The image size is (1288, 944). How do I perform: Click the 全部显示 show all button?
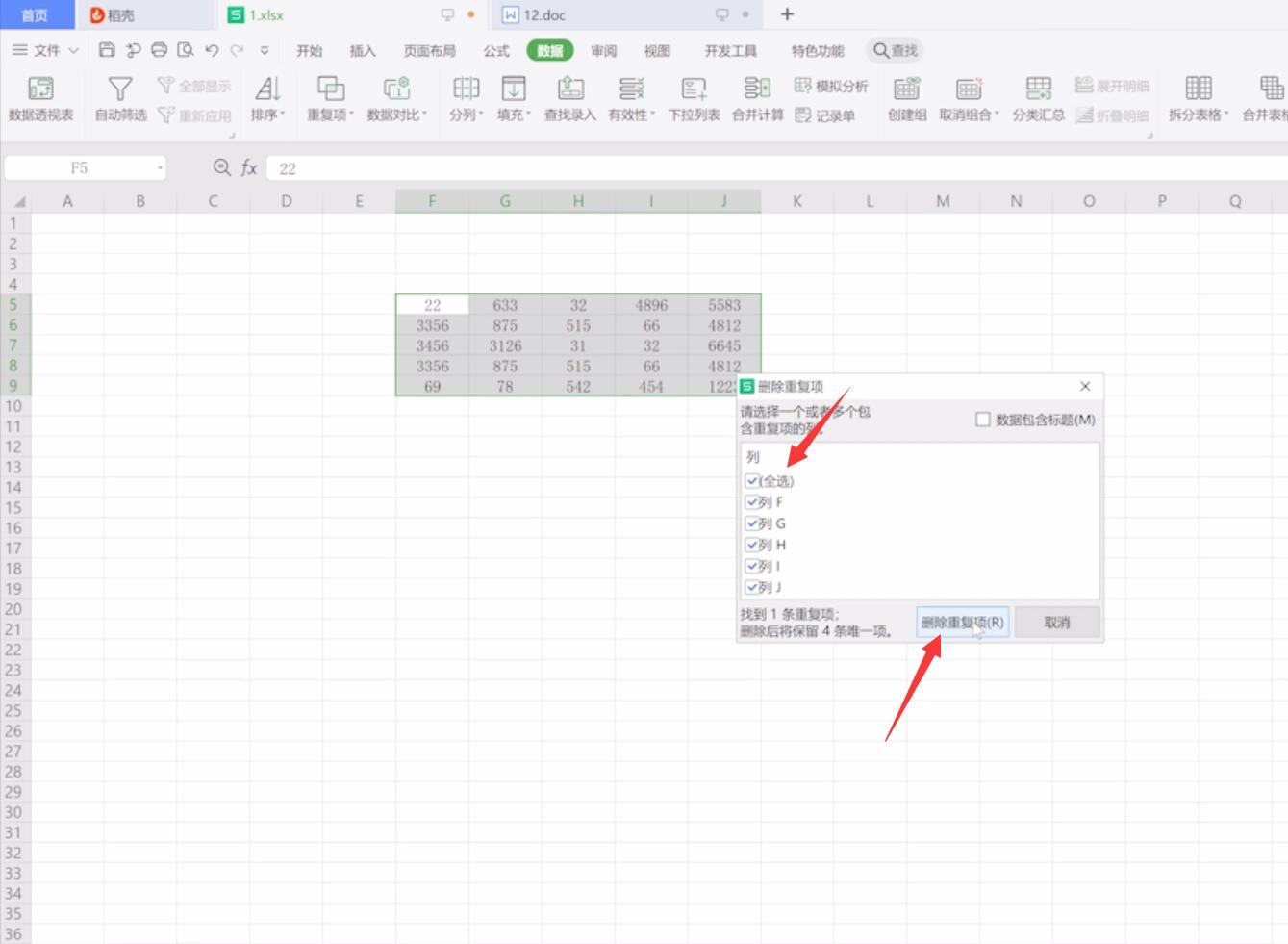[194, 86]
